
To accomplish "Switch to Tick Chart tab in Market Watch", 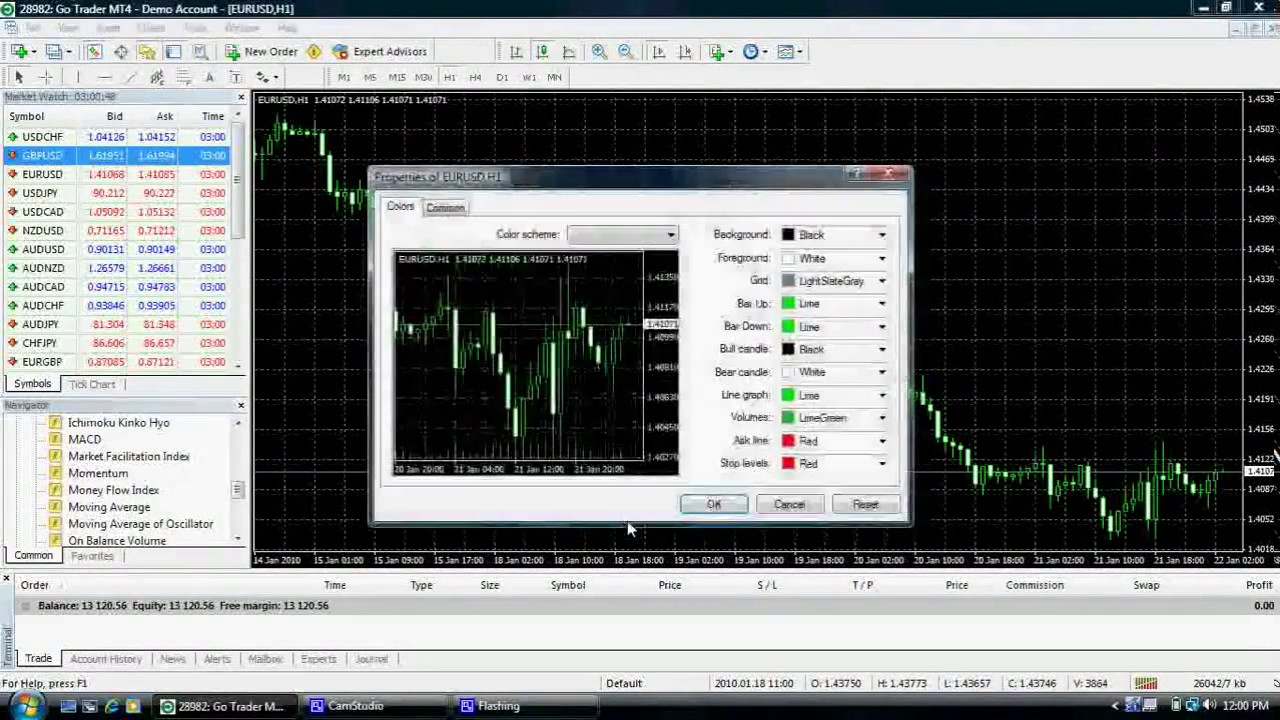I will (92, 384).
